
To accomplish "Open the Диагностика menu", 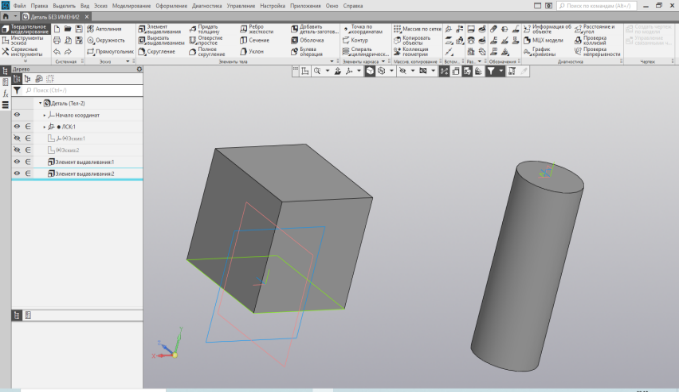I will click(x=207, y=6).
